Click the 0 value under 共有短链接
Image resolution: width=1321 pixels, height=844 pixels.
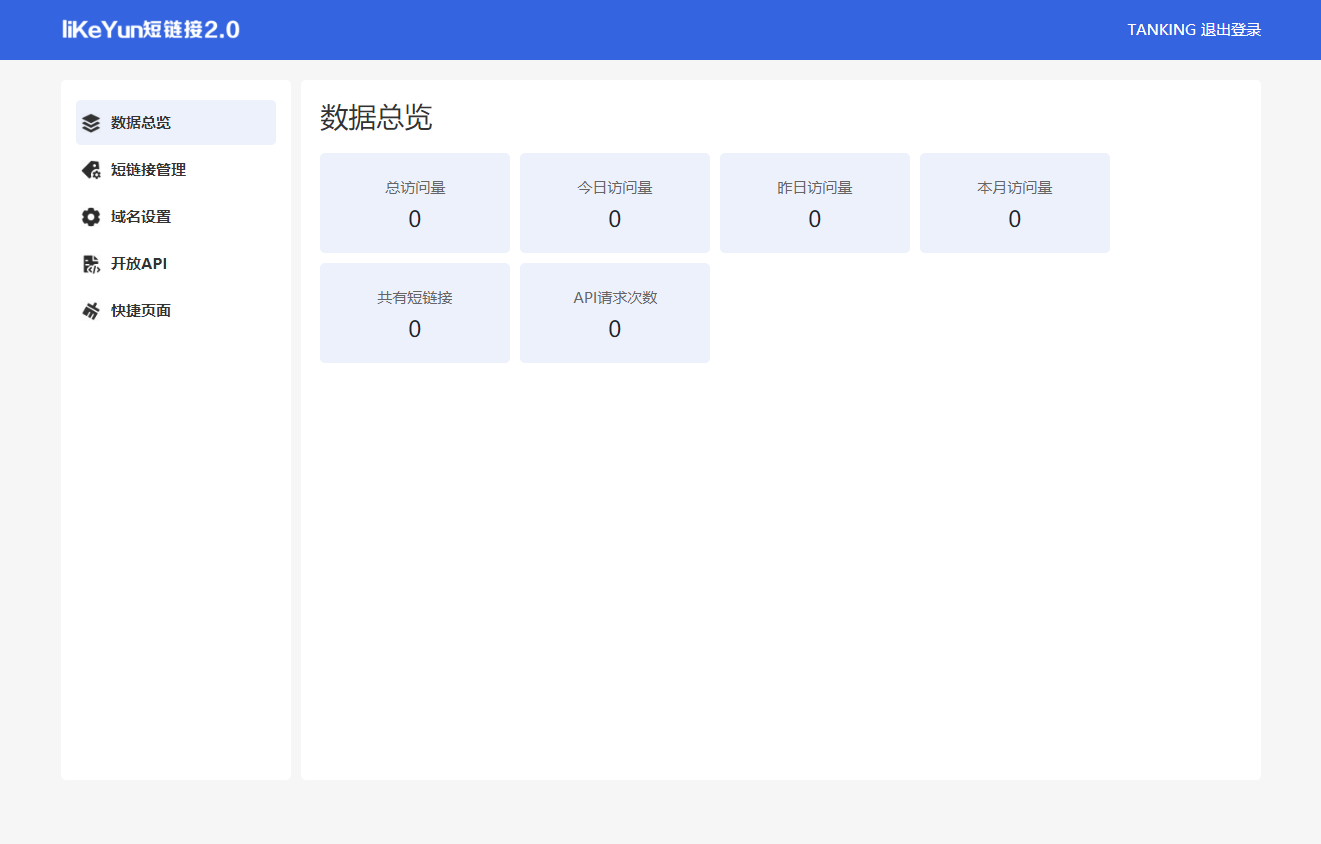click(x=415, y=329)
